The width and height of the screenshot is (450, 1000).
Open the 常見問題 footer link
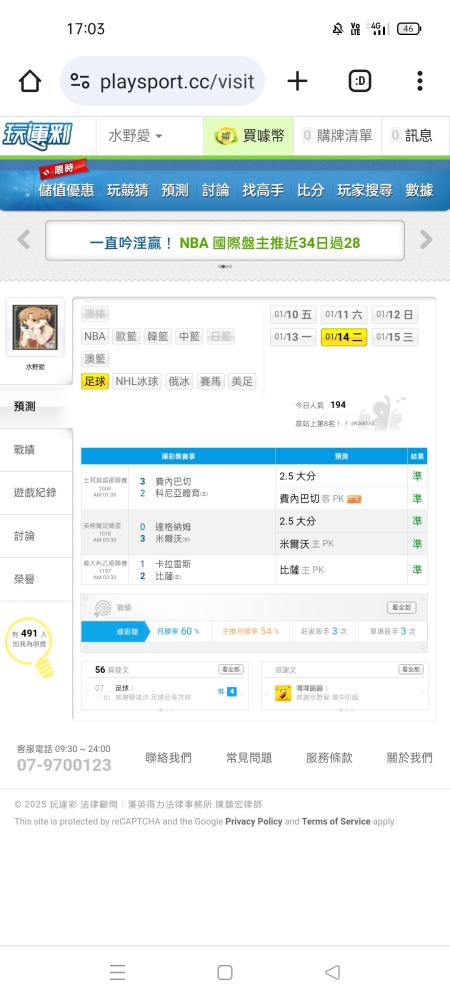[249, 758]
